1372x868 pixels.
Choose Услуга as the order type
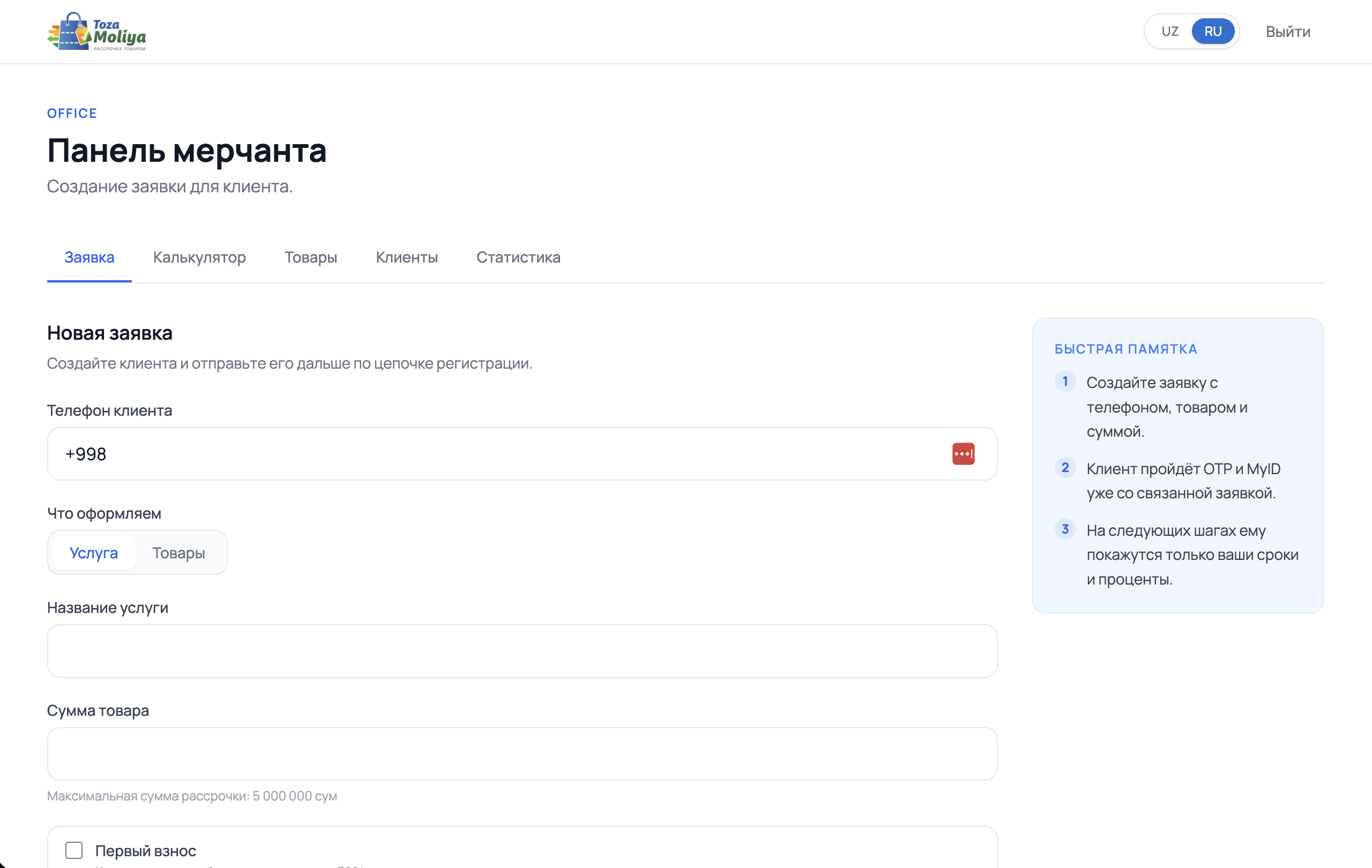(x=94, y=552)
